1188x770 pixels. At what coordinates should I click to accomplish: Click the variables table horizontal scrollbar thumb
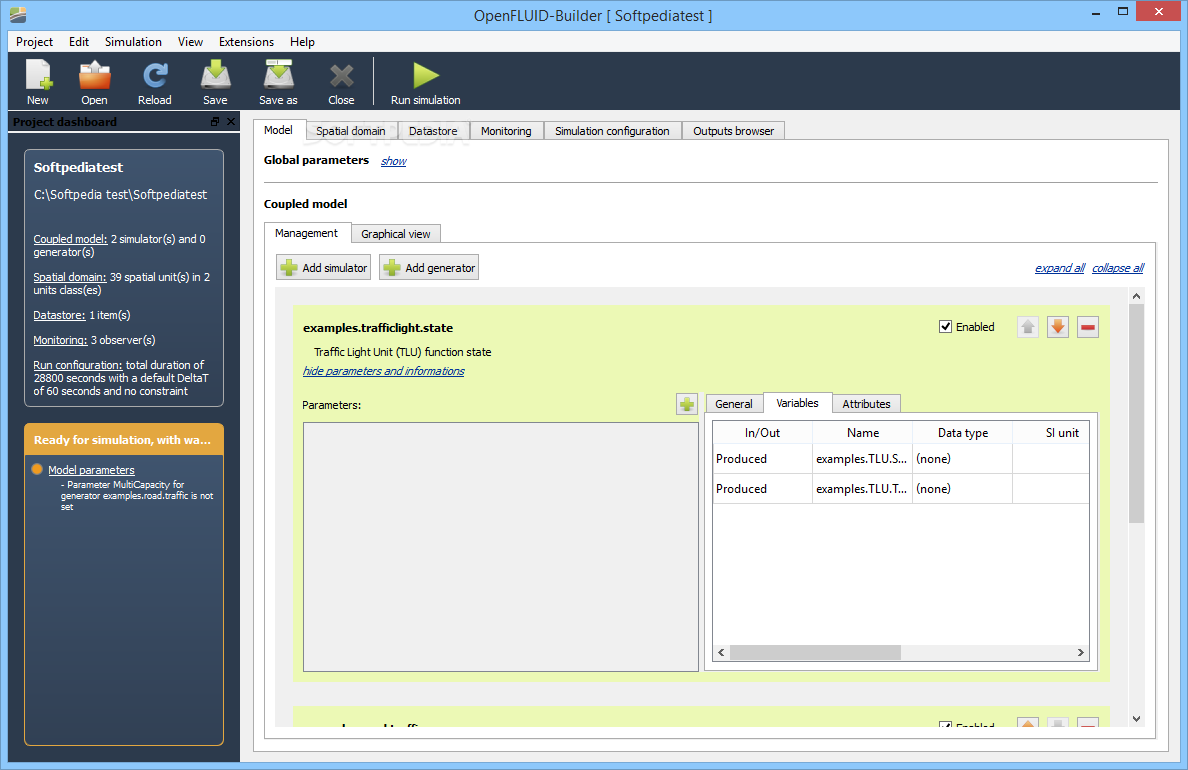pyautogui.click(x=815, y=653)
